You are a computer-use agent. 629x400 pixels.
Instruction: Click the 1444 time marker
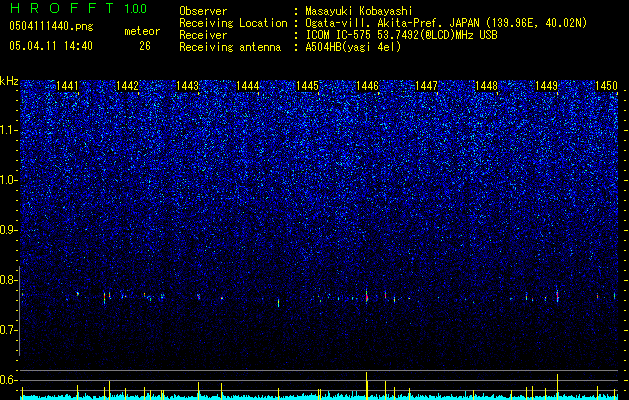tap(248, 85)
